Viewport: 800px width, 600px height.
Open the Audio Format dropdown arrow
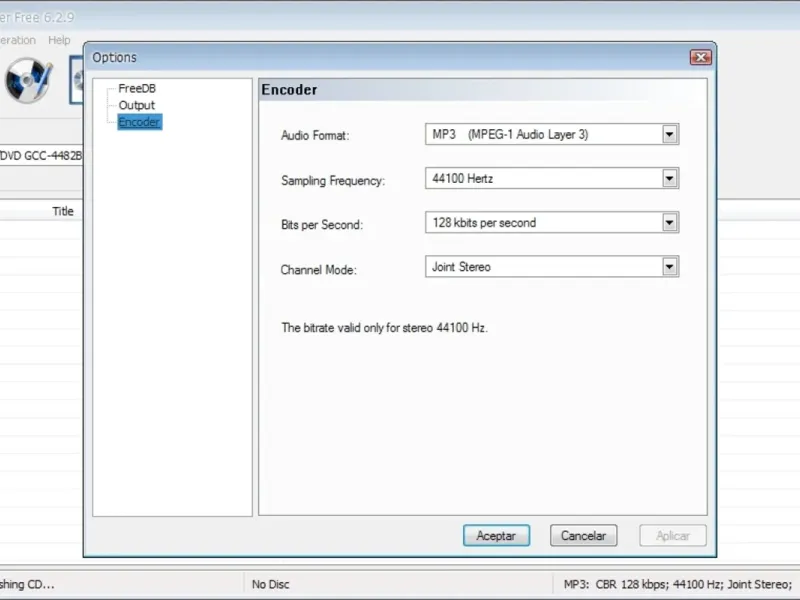coord(669,135)
